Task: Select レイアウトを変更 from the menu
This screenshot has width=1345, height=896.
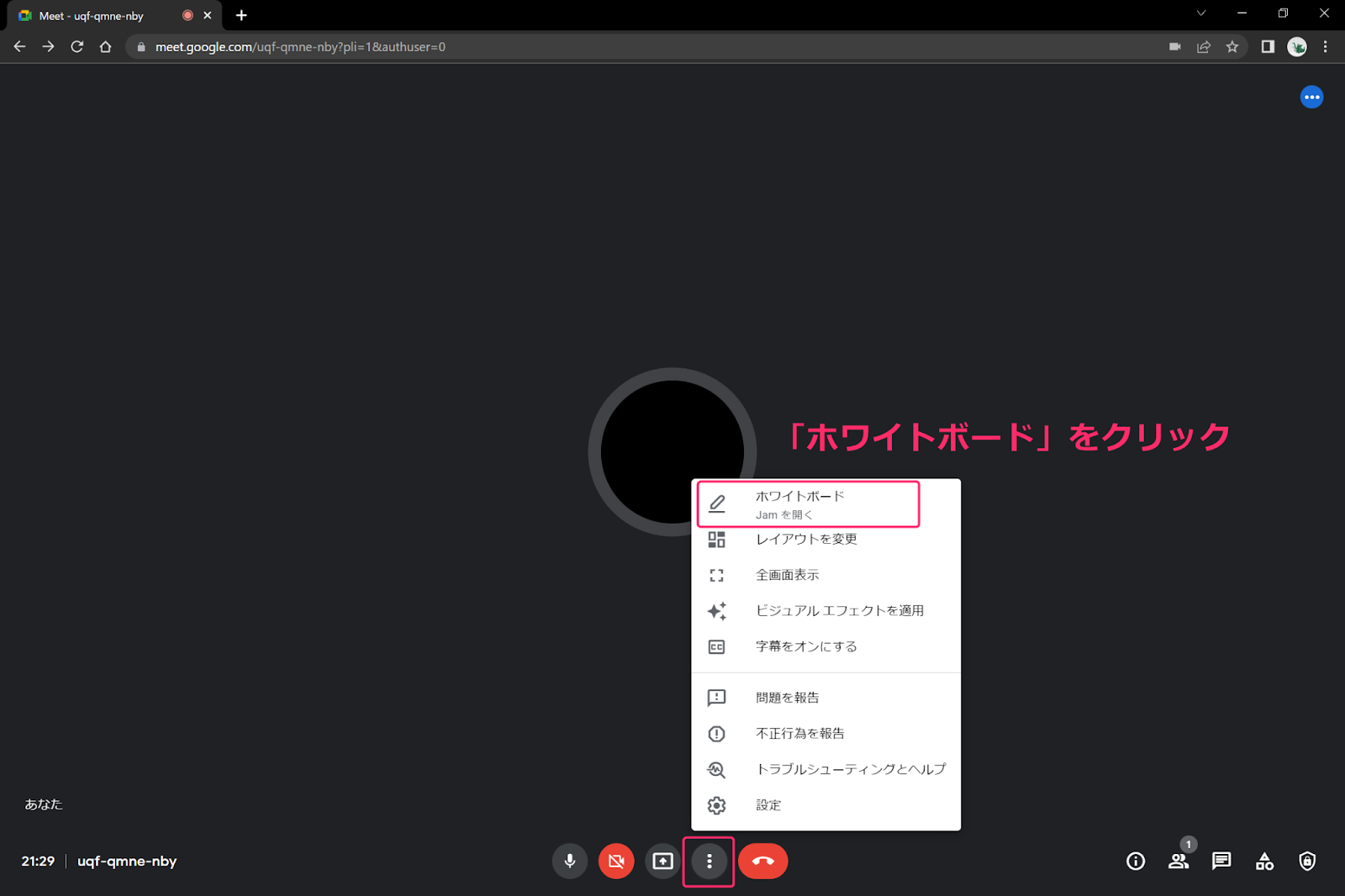Action: (x=805, y=540)
